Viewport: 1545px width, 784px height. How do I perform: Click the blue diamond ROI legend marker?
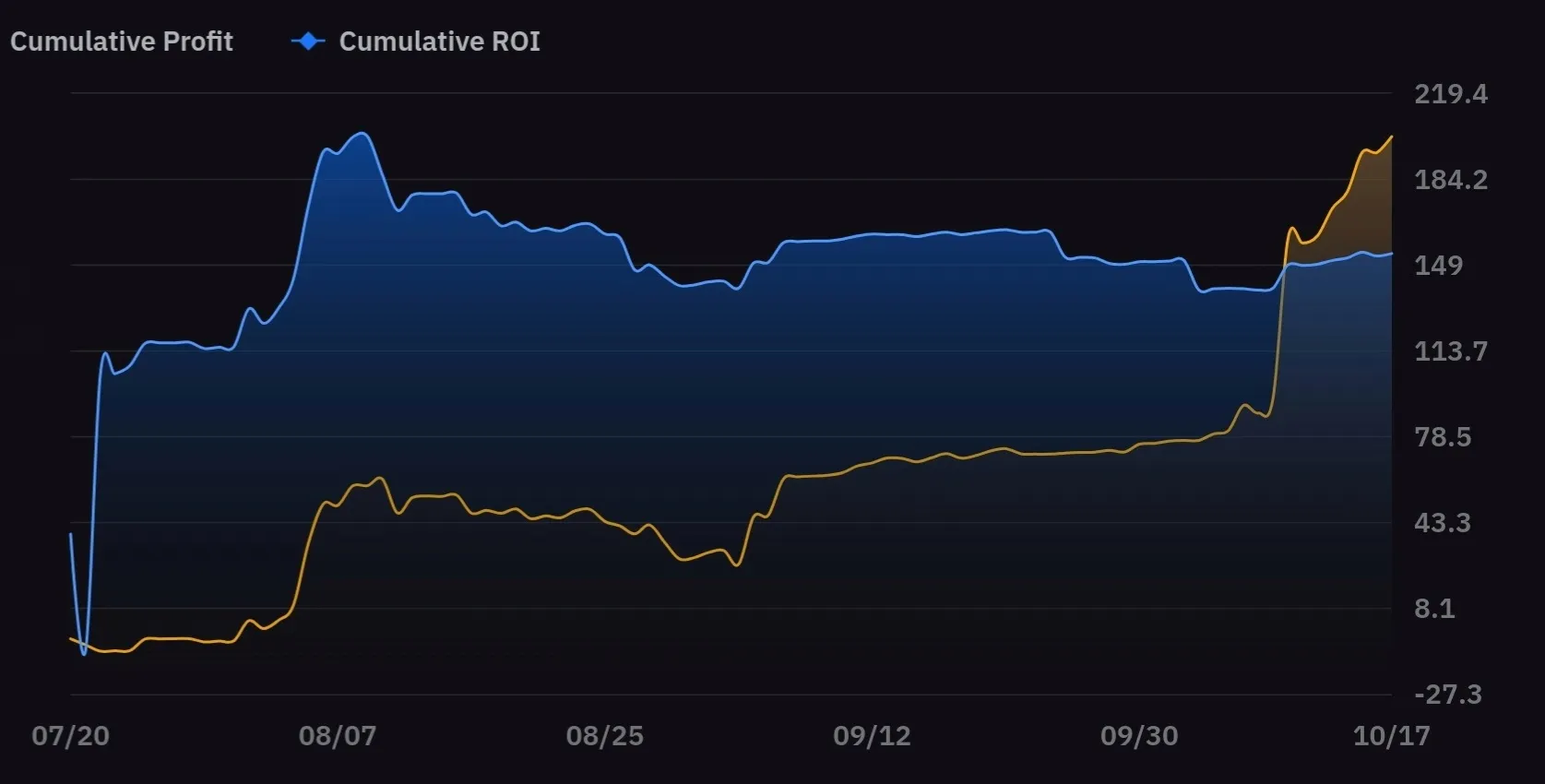tap(308, 42)
